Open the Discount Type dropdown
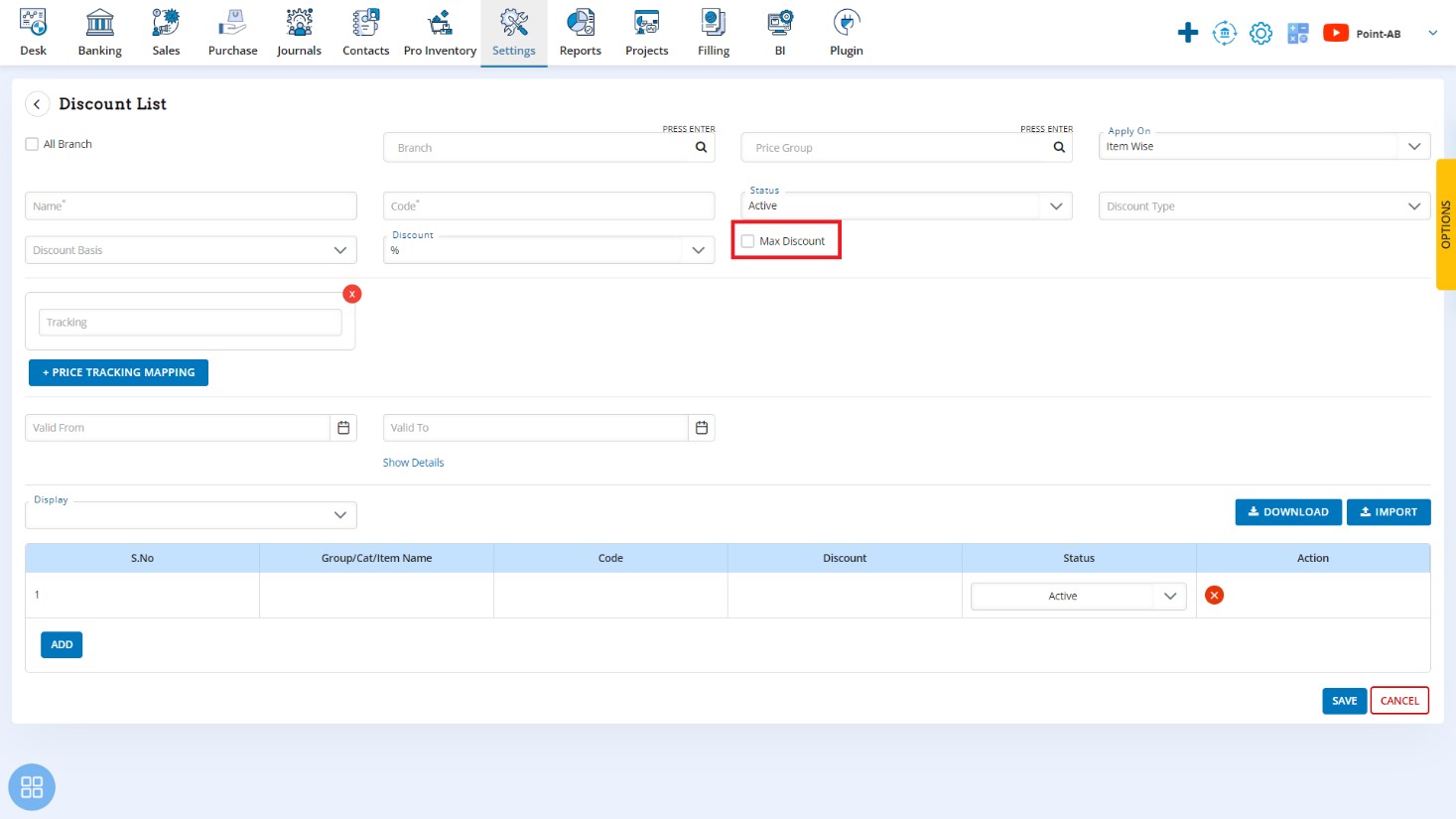 click(1264, 206)
